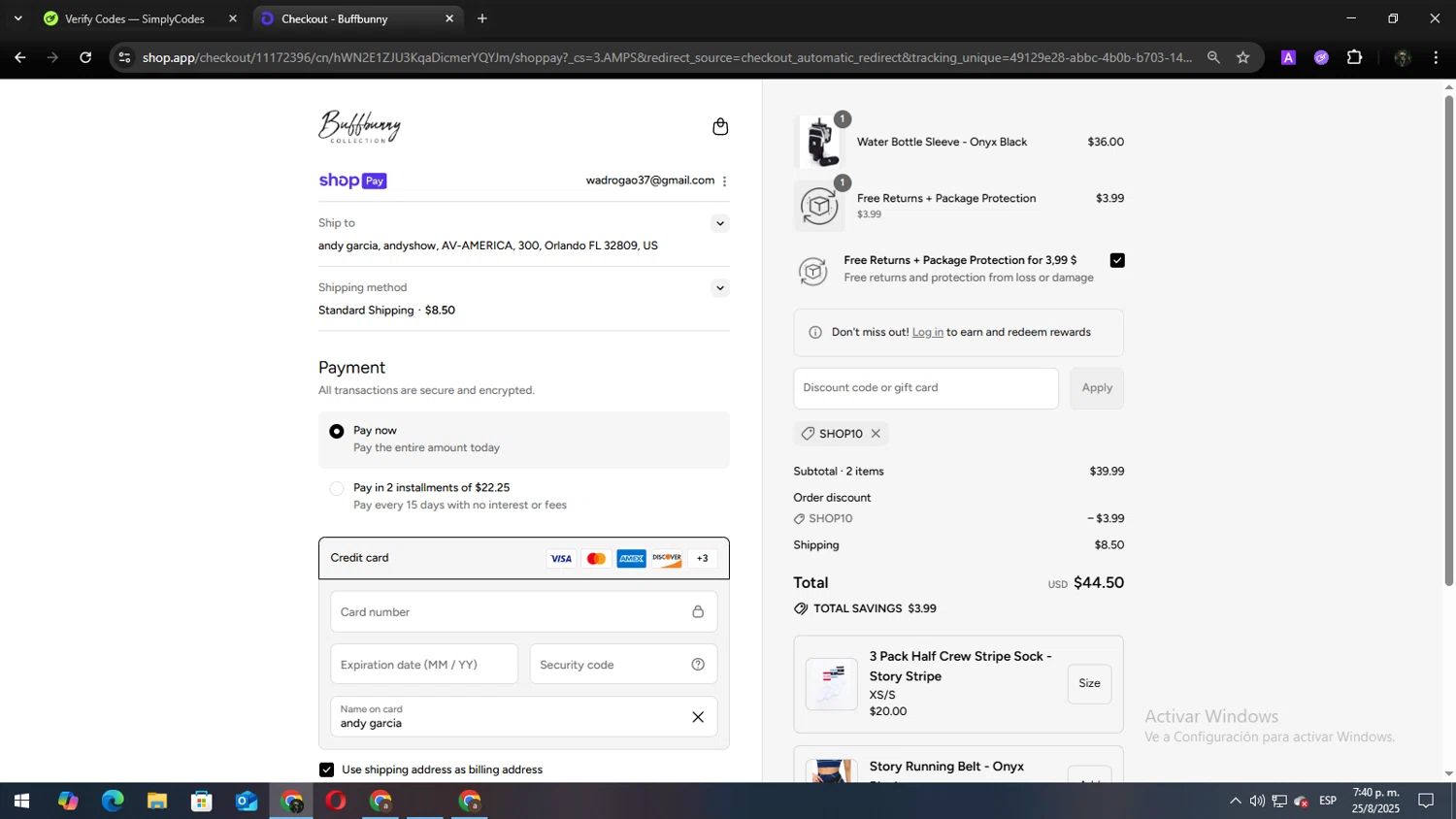The image size is (1456, 819).
Task: Reload the checkout page
Action: pyautogui.click(x=85, y=57)
